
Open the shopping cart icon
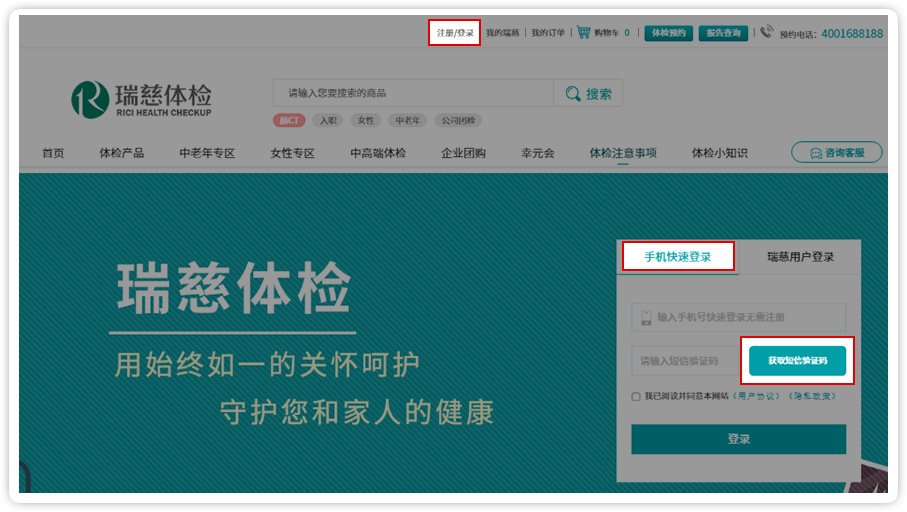(584, 32)
